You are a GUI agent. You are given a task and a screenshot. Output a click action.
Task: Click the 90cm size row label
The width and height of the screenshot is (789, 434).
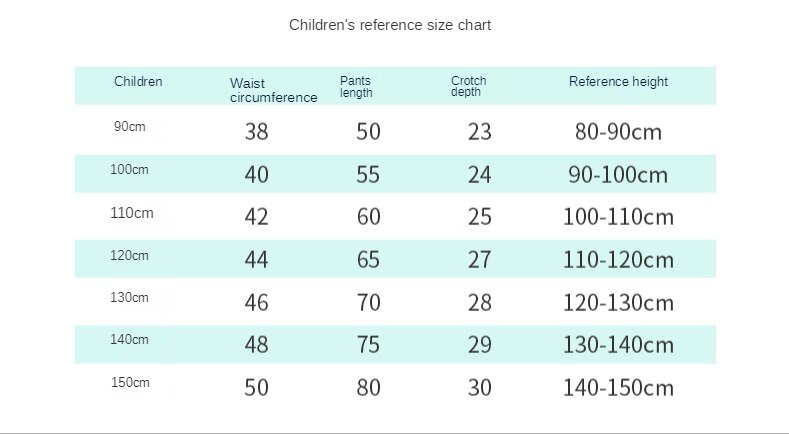[x=130, y=126]
